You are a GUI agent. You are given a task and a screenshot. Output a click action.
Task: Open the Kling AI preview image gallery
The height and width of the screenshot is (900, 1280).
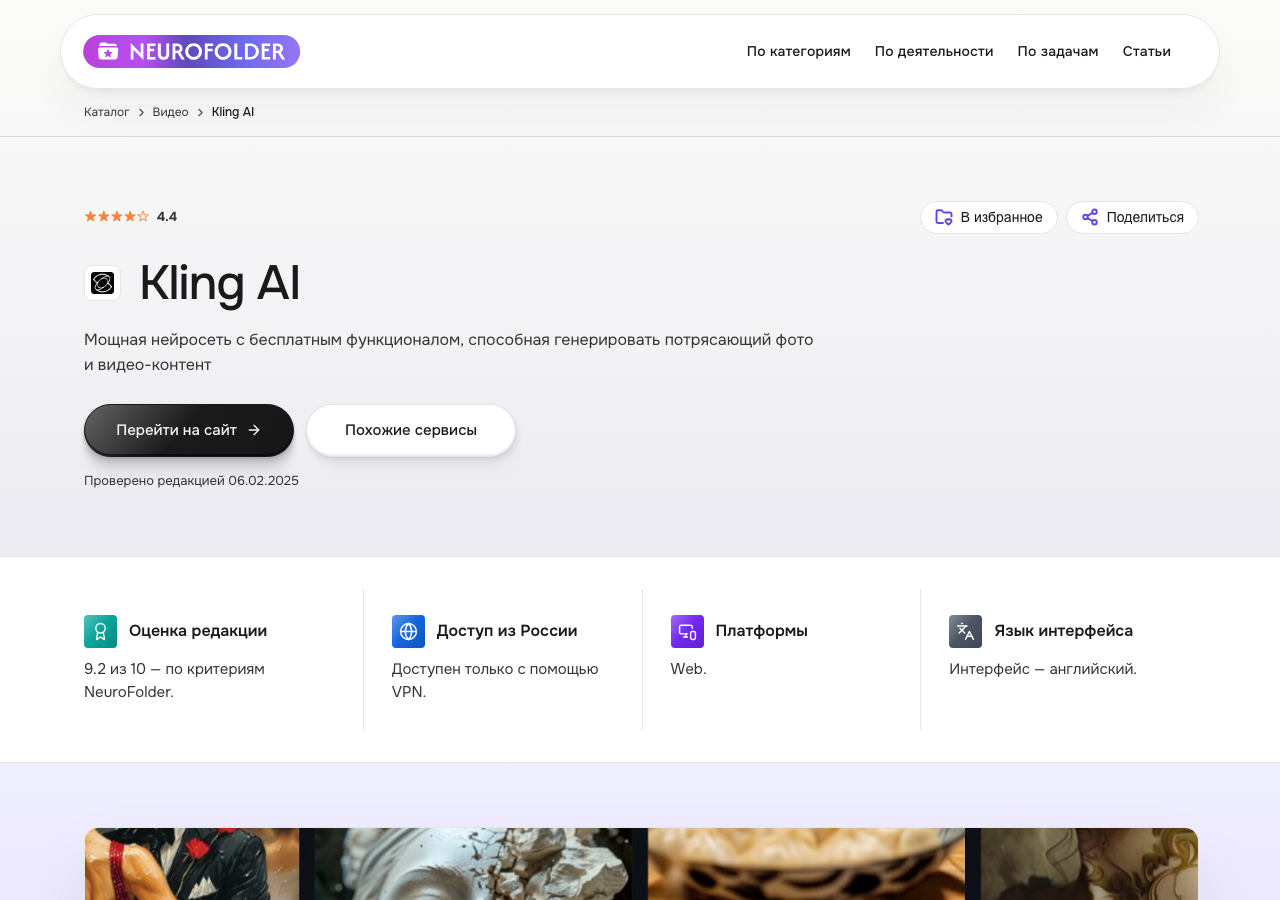click(x=641, y=864)
